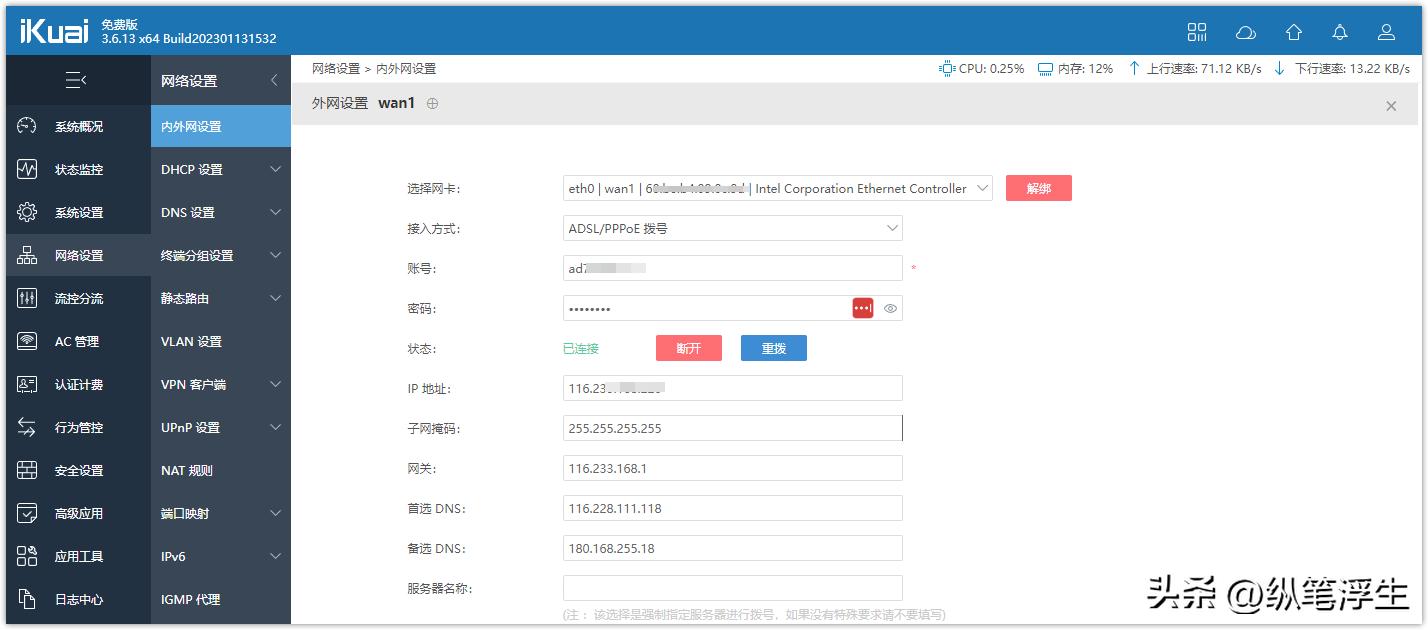Click the red soft keyboard icon in password field
1428x630 pixels.
click(862, 307)
